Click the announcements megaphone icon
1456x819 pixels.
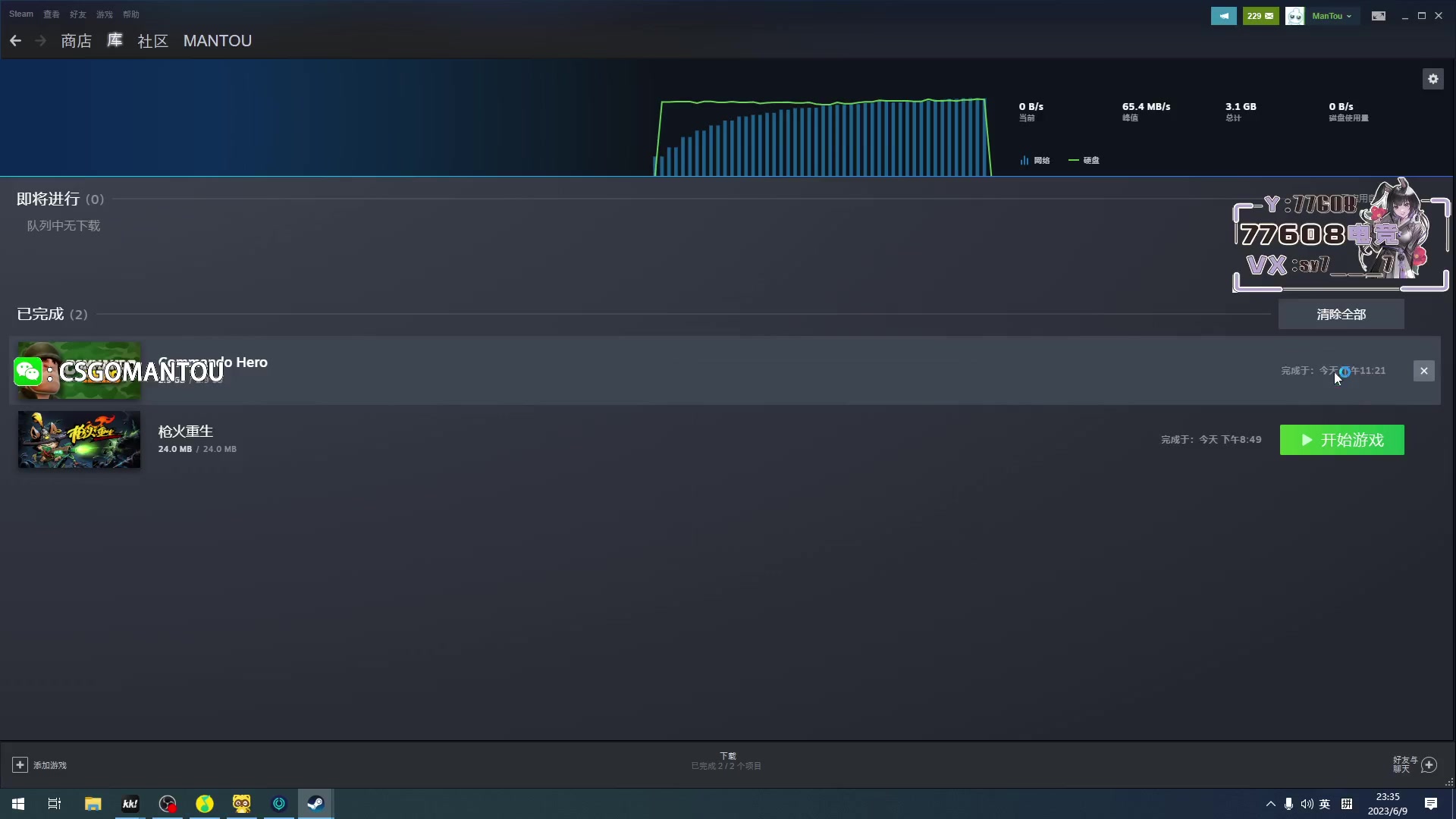point(1223,16)
